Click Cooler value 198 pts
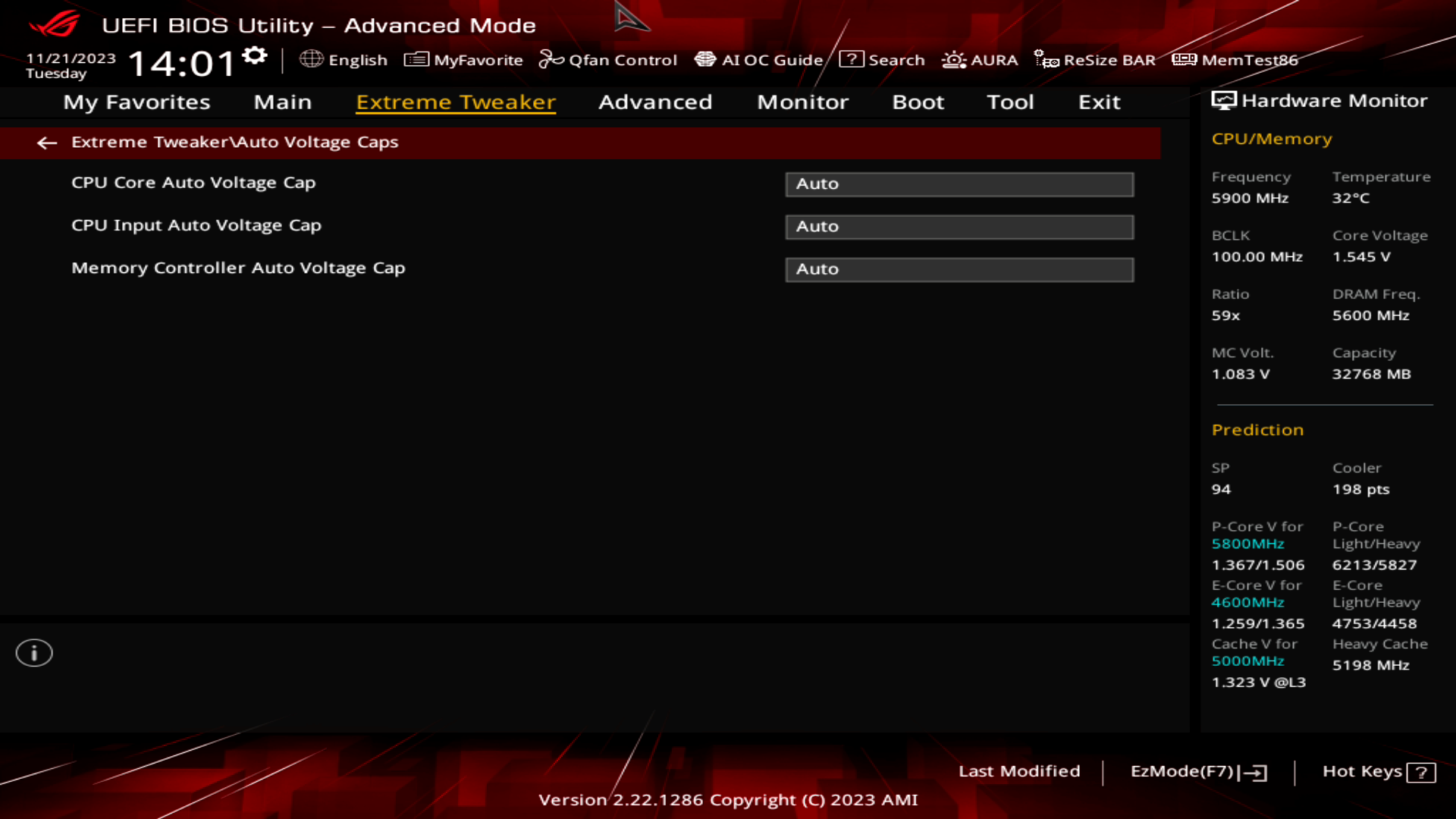 [x=1360, y=489]
